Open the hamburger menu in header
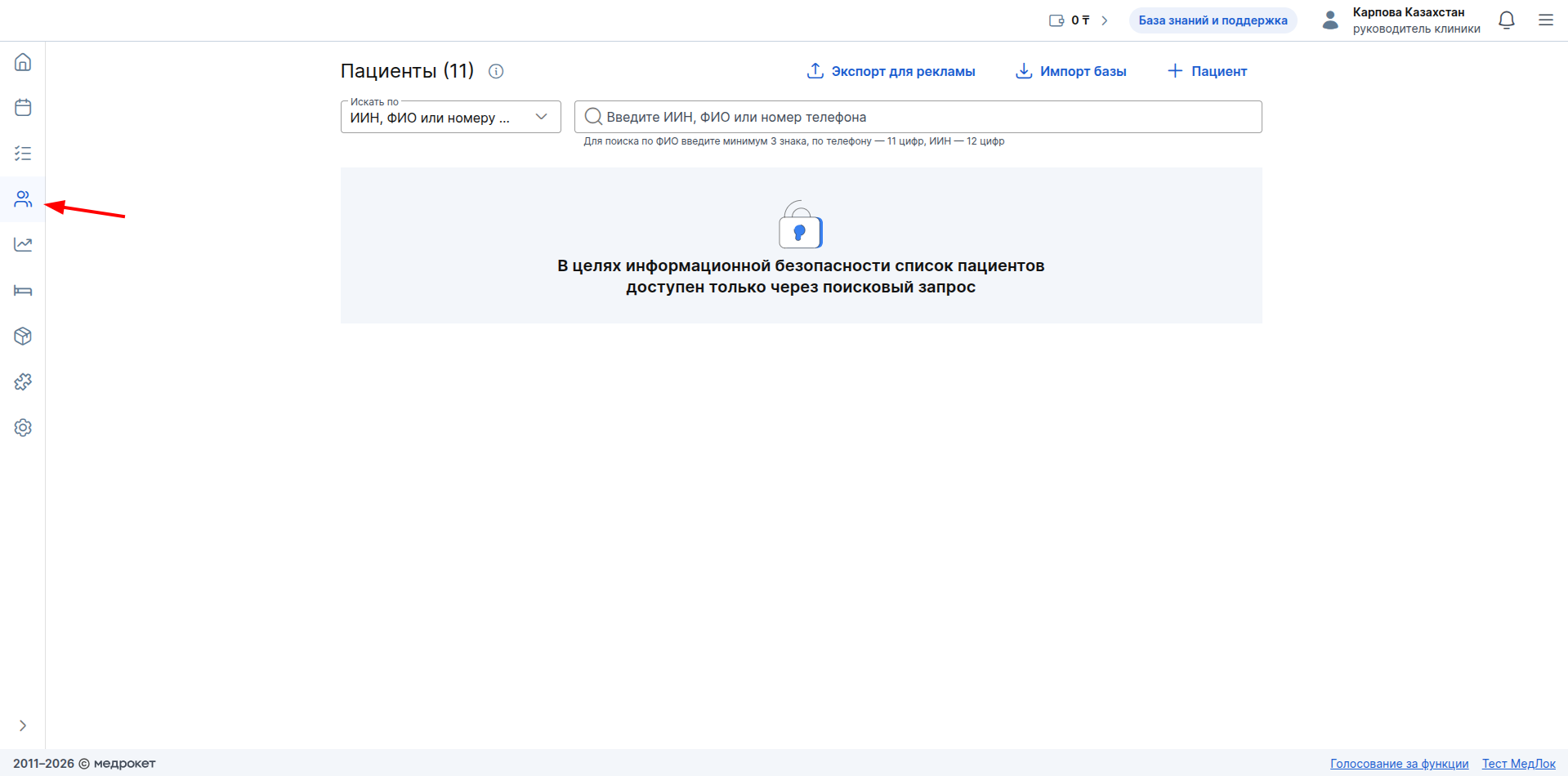This screenshot has width=1568, height=776. [1546, 20]
